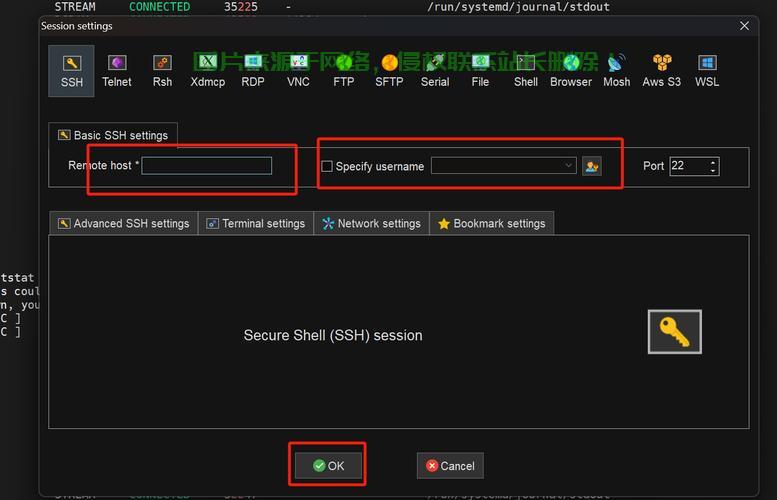
Task: Pick the FTP session type
Action: pyautogui.click(x=343, y=71)
